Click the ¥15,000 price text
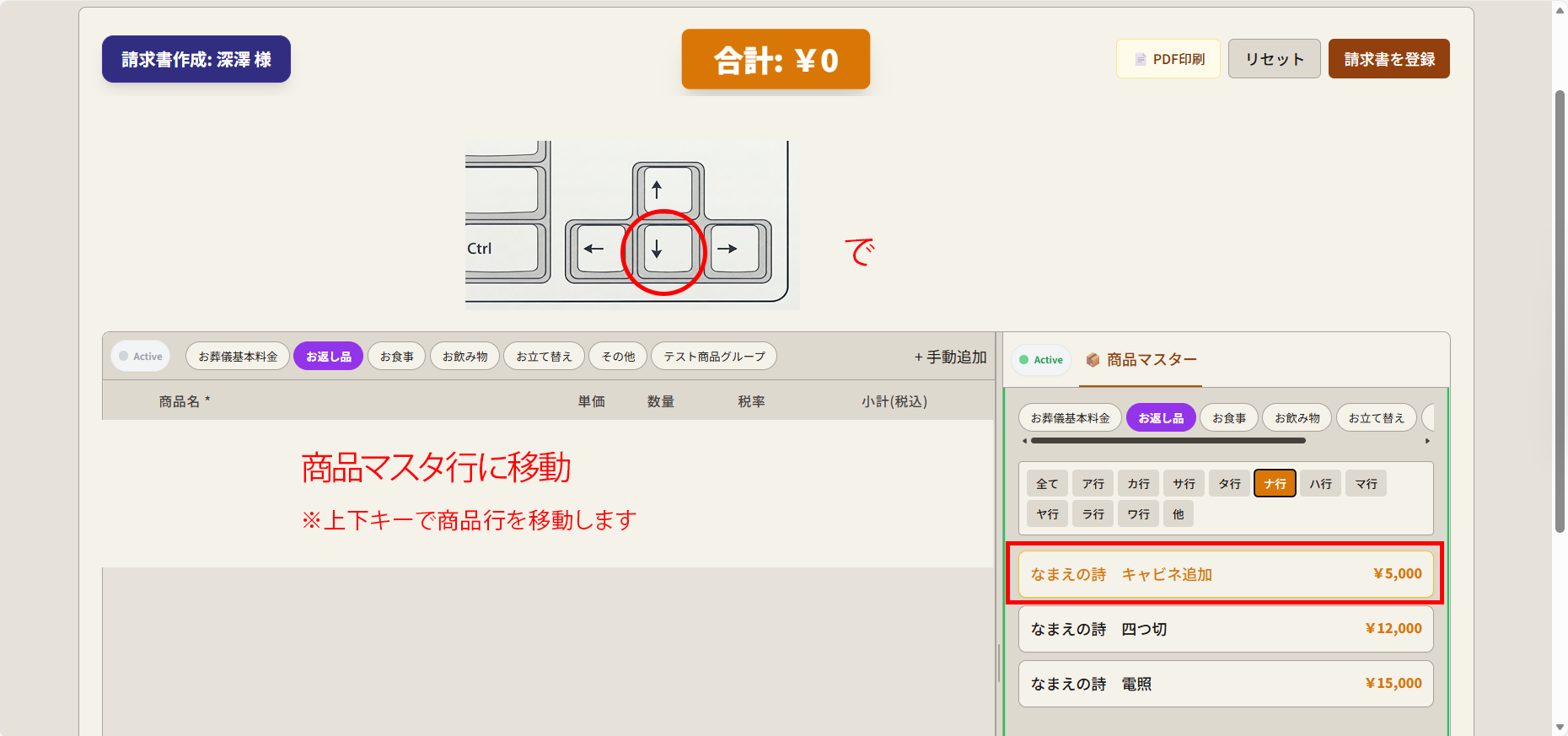 click(x=1393, y=684)
